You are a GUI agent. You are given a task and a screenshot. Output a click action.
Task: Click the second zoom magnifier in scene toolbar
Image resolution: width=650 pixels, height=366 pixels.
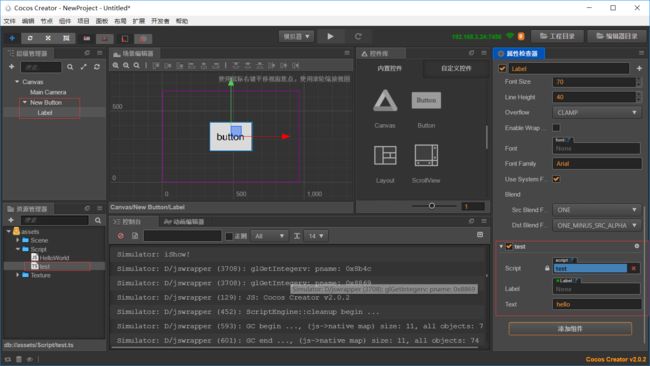coord(126,65)
